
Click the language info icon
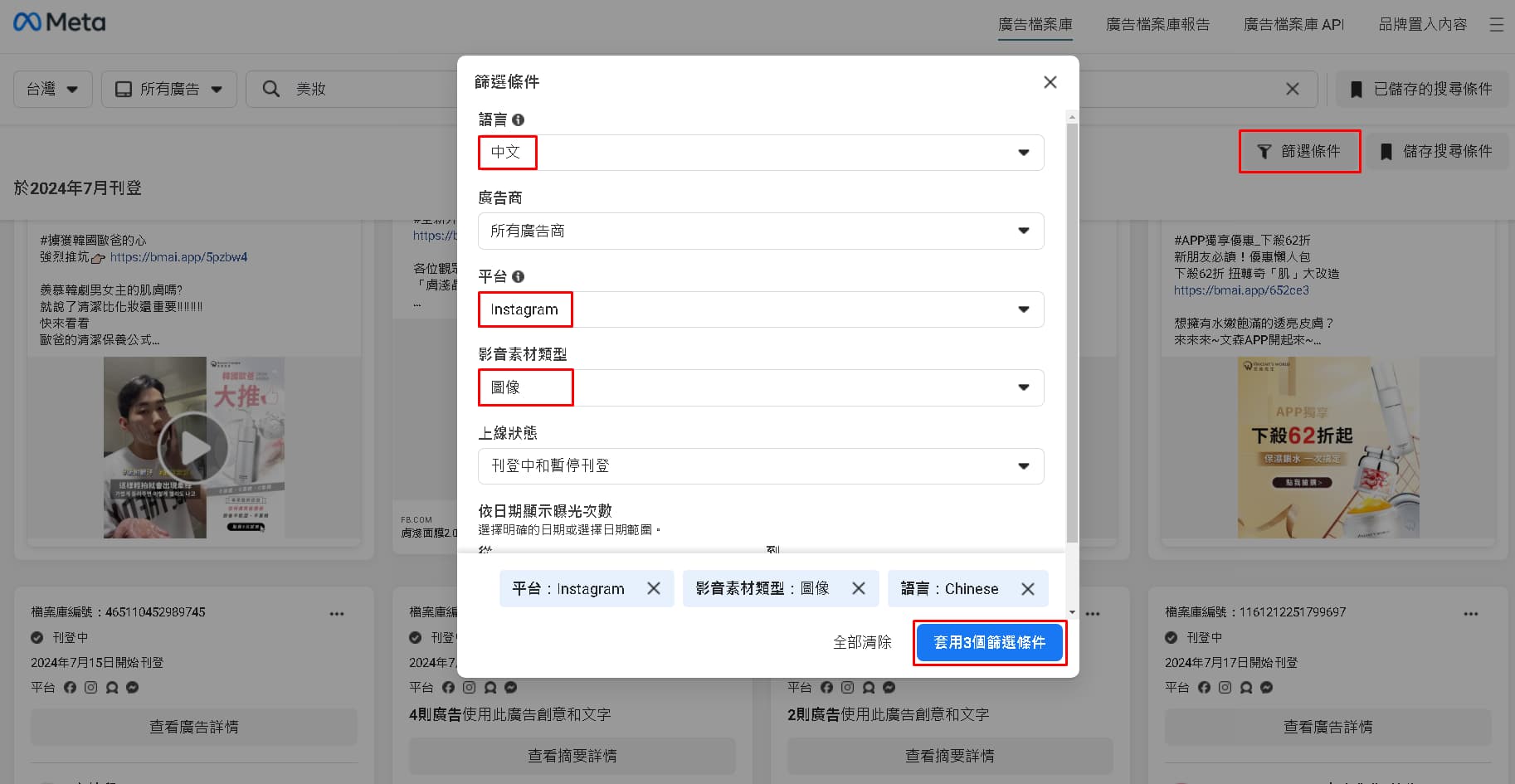coord(518,119)
